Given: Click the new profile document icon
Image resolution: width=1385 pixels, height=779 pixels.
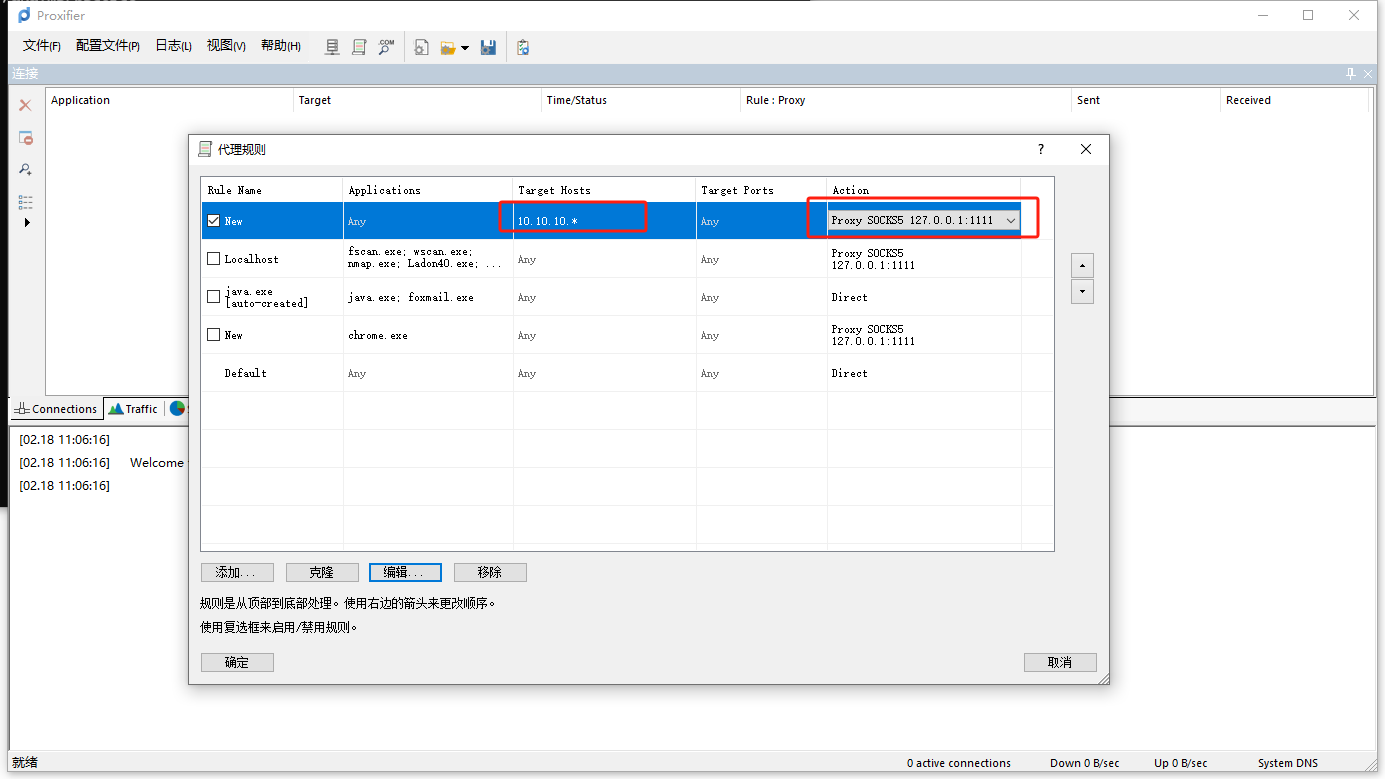Looking at the screenshot, I should coord(422,47).
